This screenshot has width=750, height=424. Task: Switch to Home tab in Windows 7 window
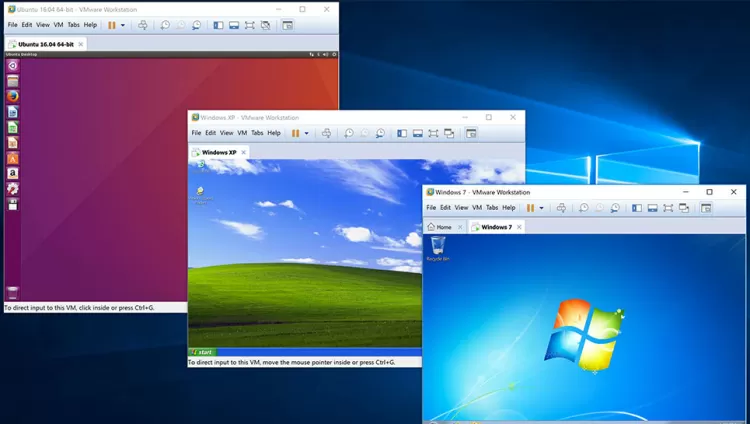click(444, 227)
